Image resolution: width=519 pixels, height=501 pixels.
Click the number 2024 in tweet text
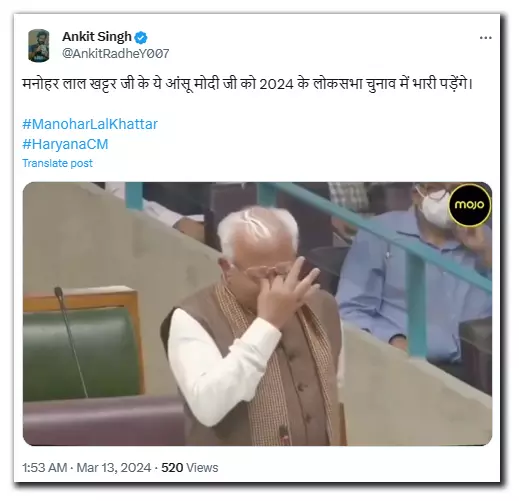tap(276, 84)
